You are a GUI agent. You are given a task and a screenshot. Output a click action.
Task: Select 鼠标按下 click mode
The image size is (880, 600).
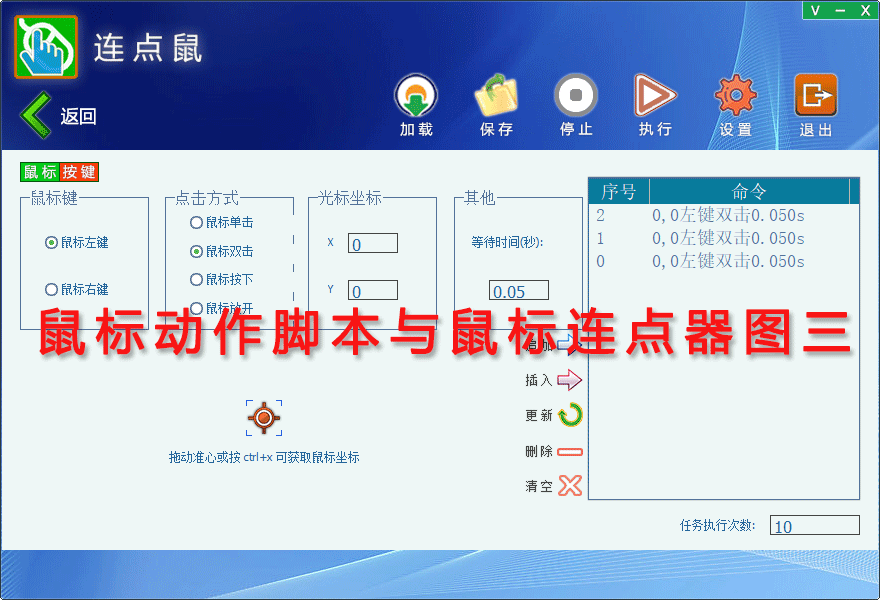(196, 280)
